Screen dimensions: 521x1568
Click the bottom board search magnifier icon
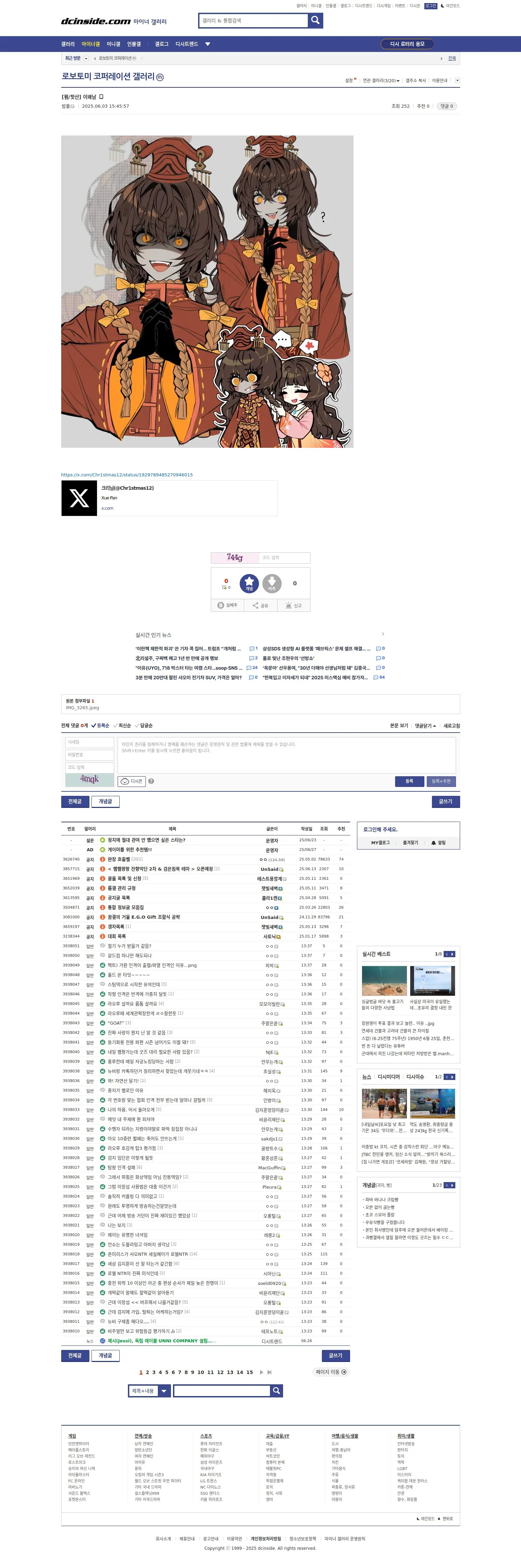[x=276, y=1390]
